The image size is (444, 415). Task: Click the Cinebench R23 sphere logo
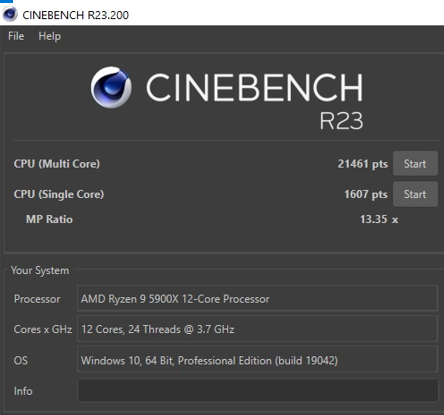click(111, 87)
